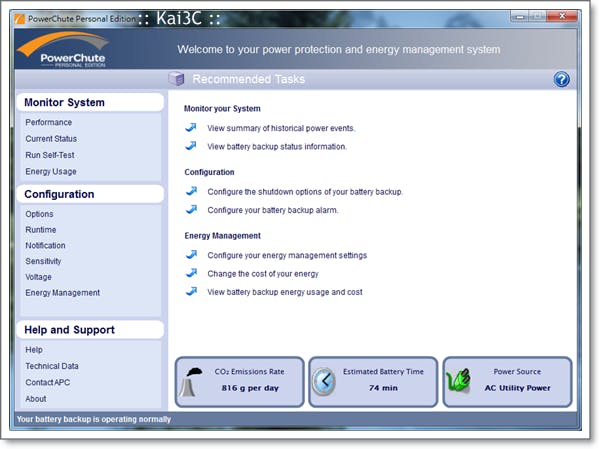The image size is (600, 449).
Task: Select Run Self-Test from Monitor System
Action: (x=50, y=155)
